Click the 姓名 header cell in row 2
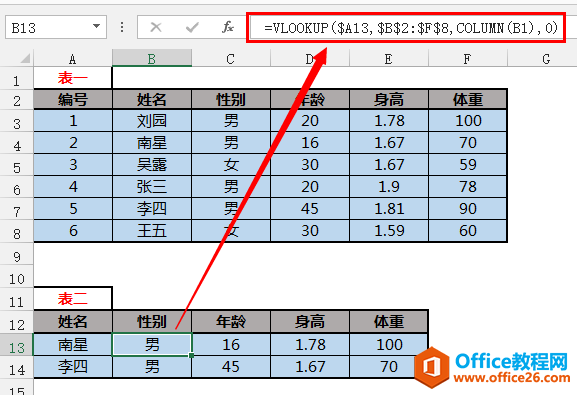The height and width of the screenshot is (395, 577). point(152,99)
